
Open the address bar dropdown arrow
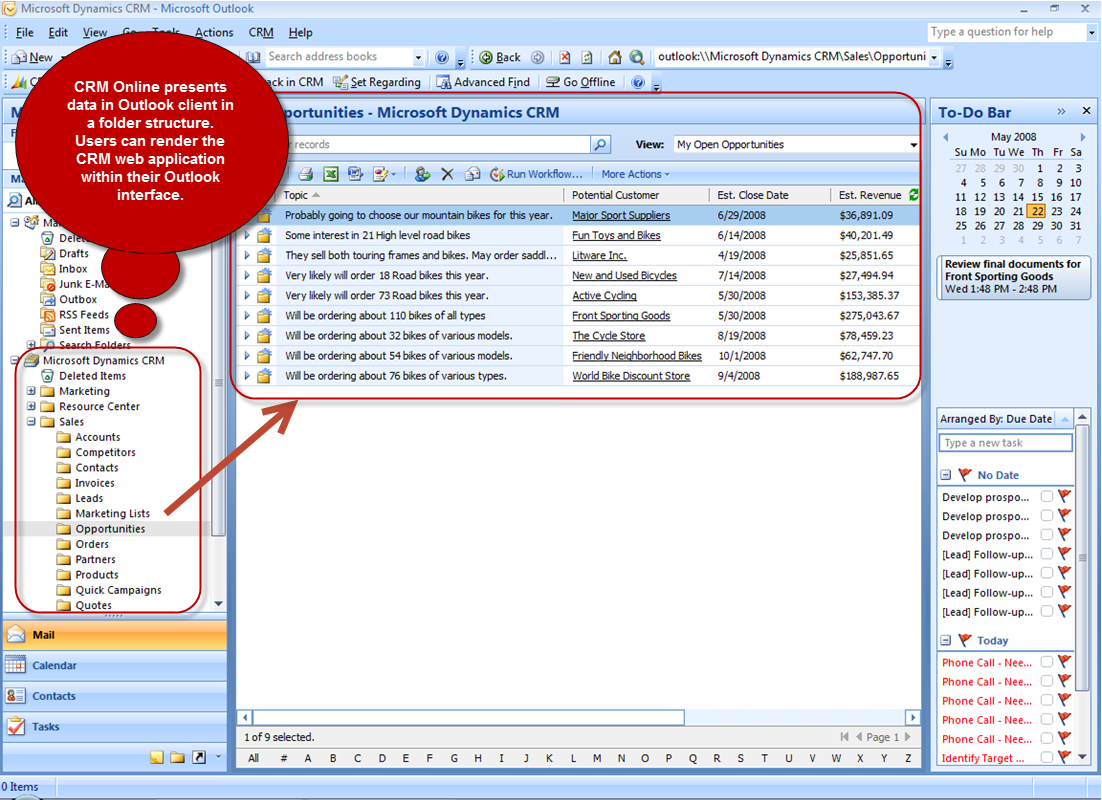click(934, 58)
